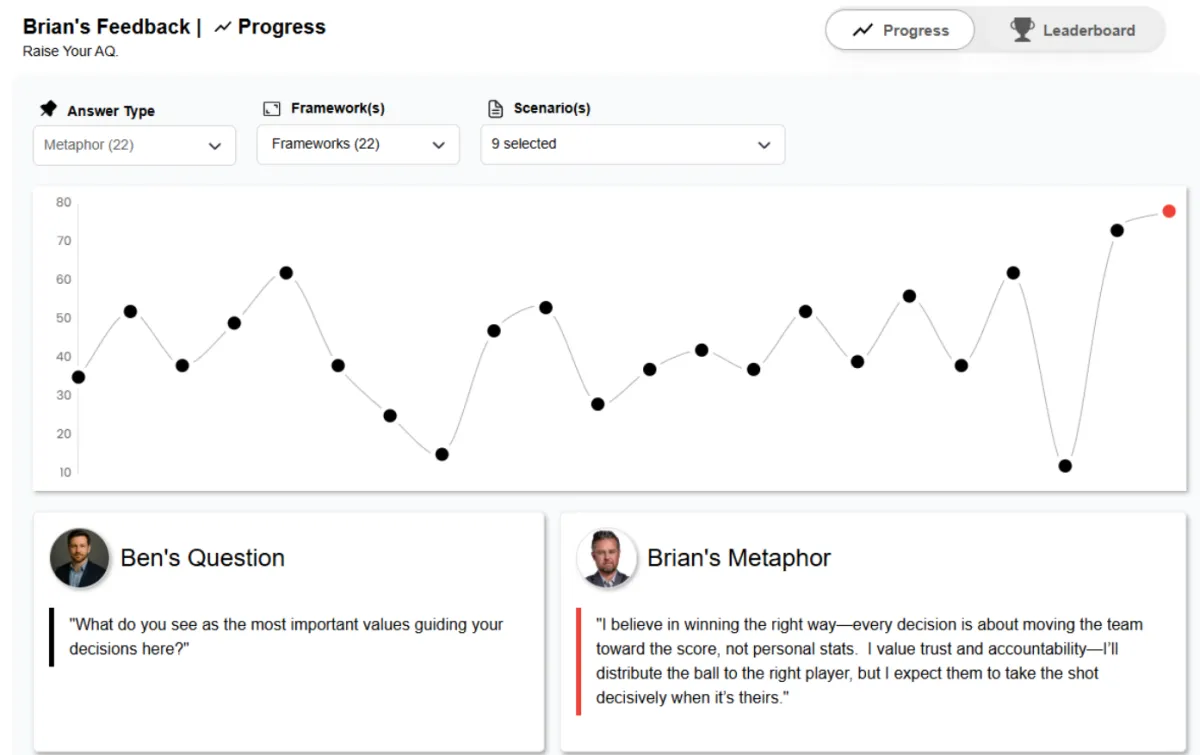Click Brian's metaphor quote text
The image size is (1200, 755).
[868, 660]
